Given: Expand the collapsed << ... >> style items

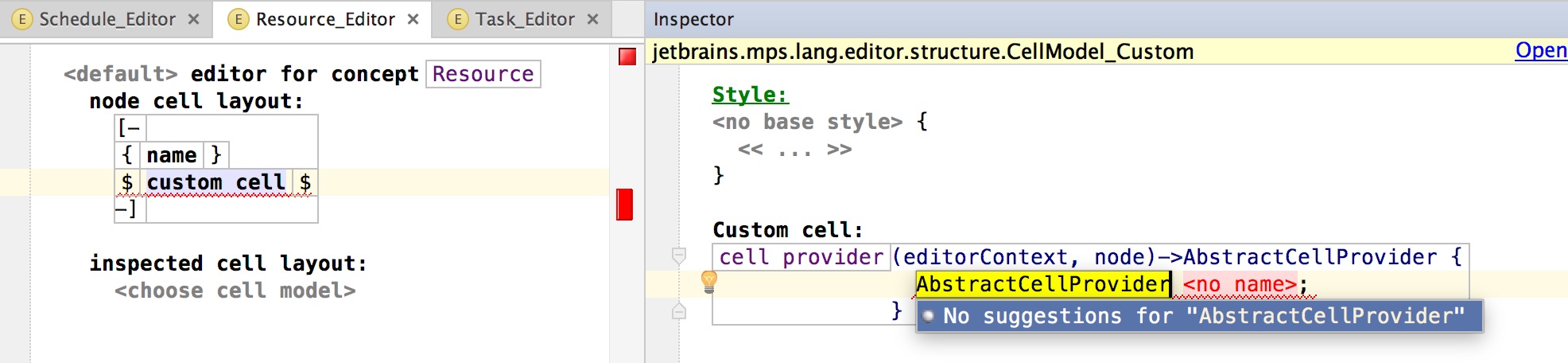Looking at the screenshot, I should 794,150.
